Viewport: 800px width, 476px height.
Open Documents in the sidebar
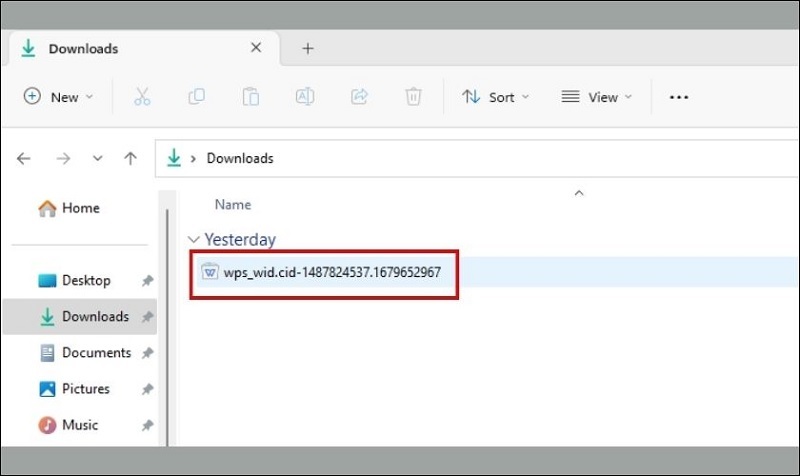(96, 353)
